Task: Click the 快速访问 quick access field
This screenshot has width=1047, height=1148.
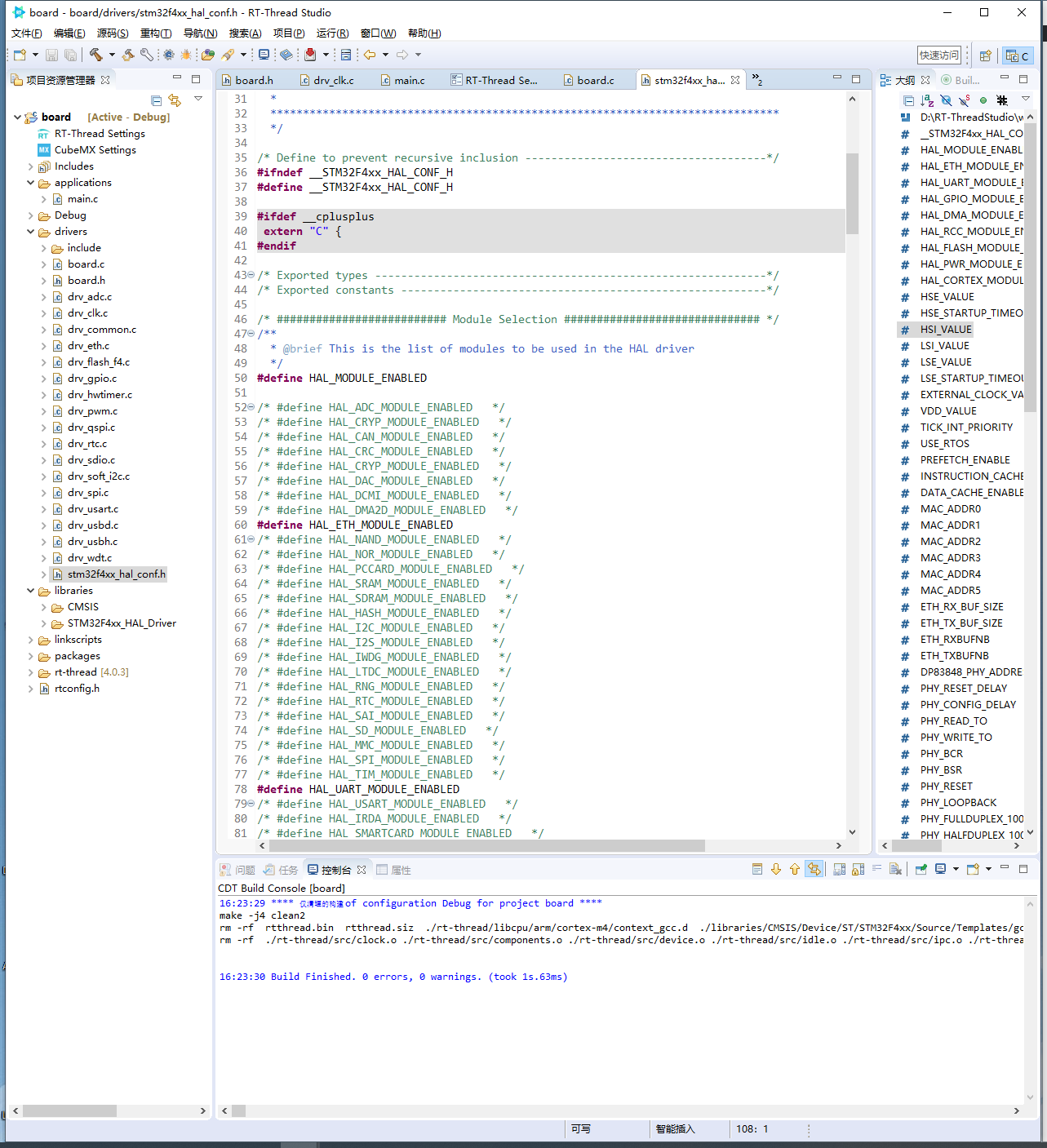Action: pos(939,55)
